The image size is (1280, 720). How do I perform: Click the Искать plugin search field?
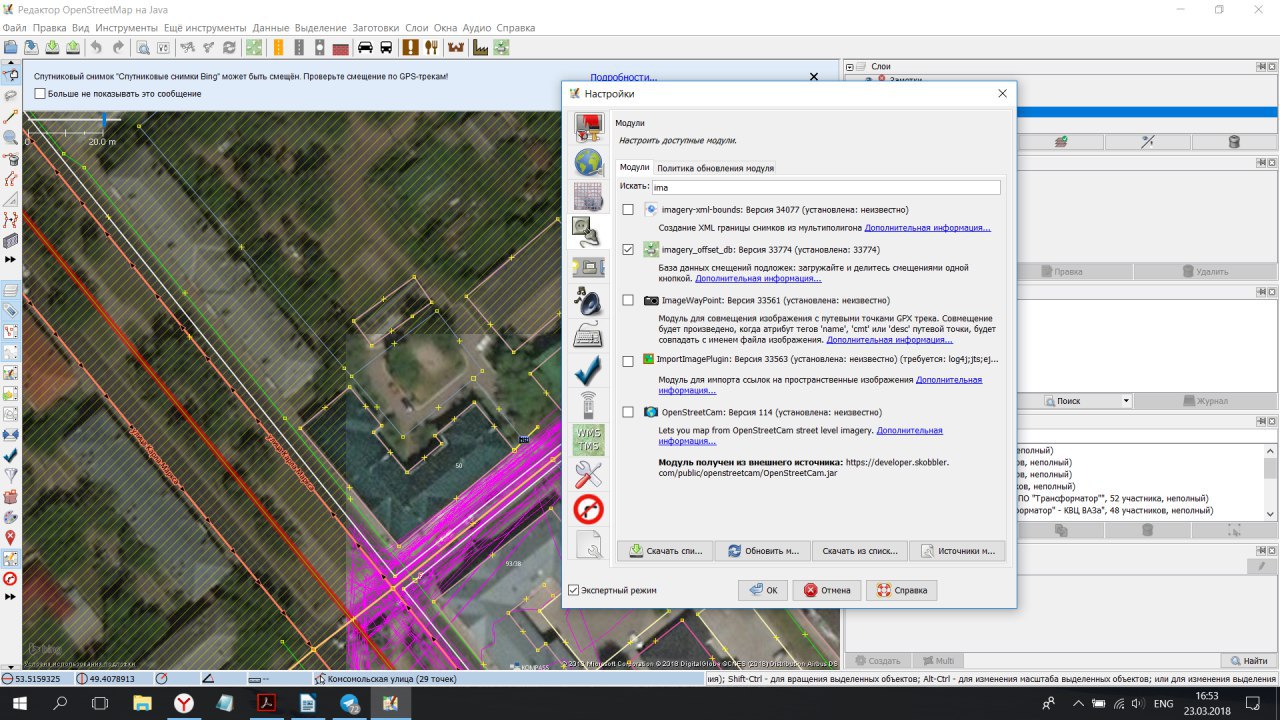tap(826, 187)
